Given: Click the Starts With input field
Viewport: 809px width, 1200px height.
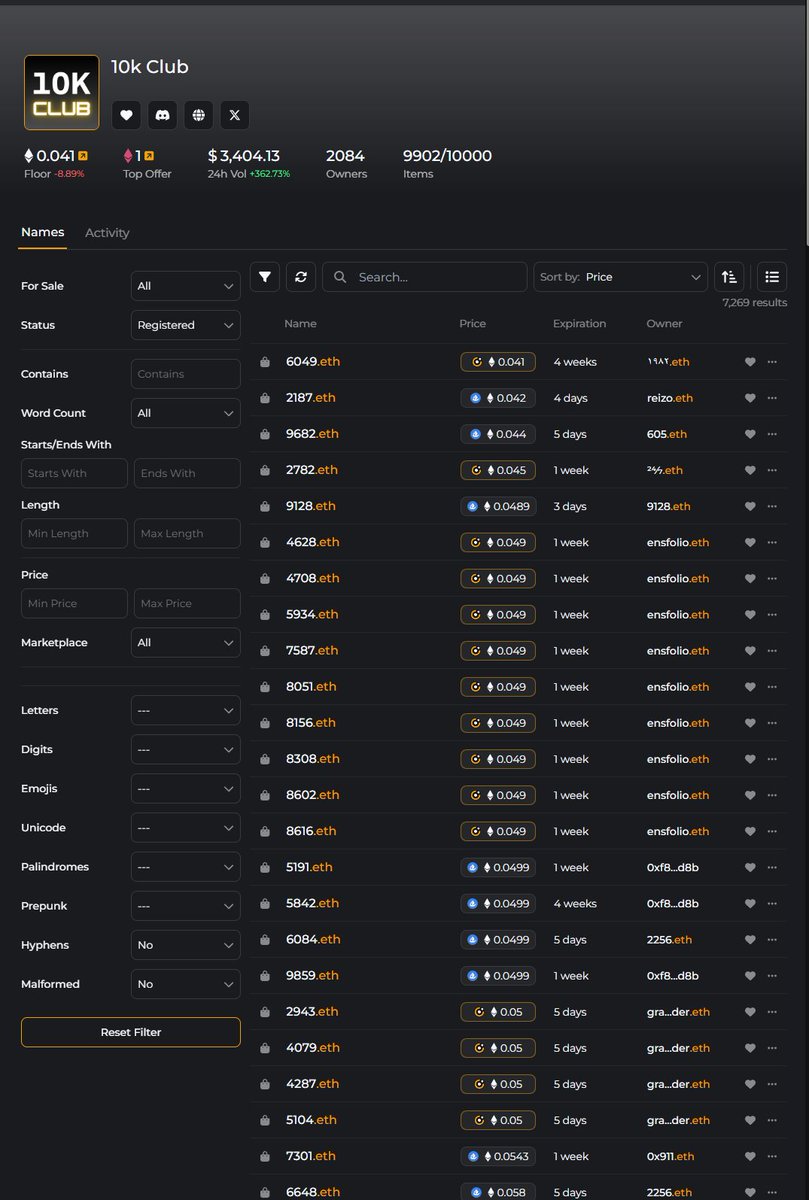Looking at the screenshot, I should (74, 473).
